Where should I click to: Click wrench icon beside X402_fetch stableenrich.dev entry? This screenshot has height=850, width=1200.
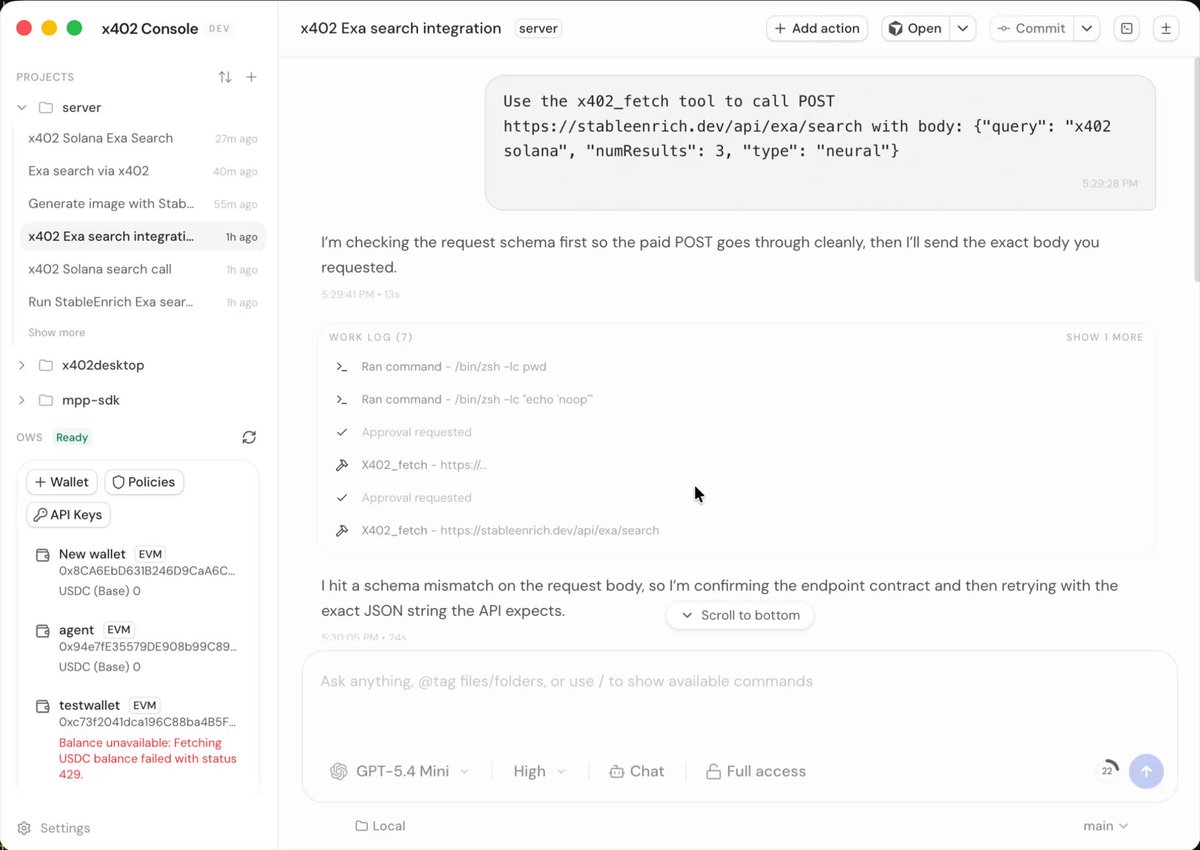[342, 530]
